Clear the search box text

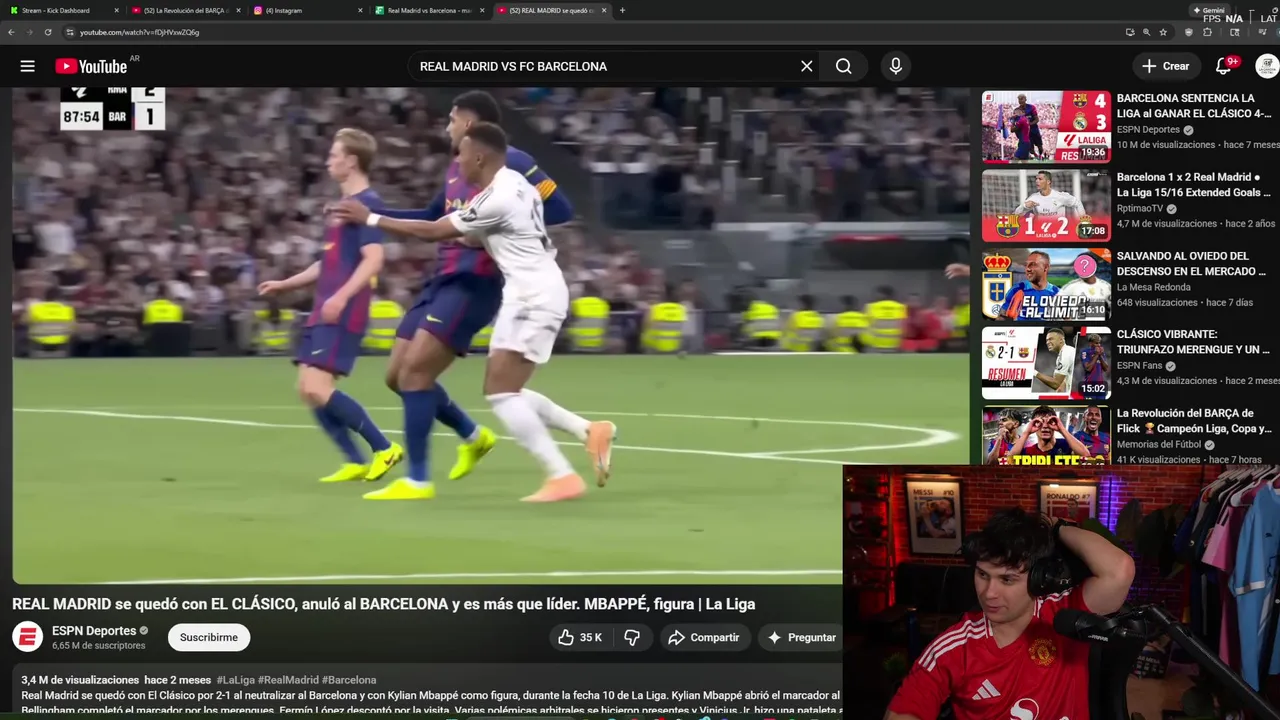(806, 66)
